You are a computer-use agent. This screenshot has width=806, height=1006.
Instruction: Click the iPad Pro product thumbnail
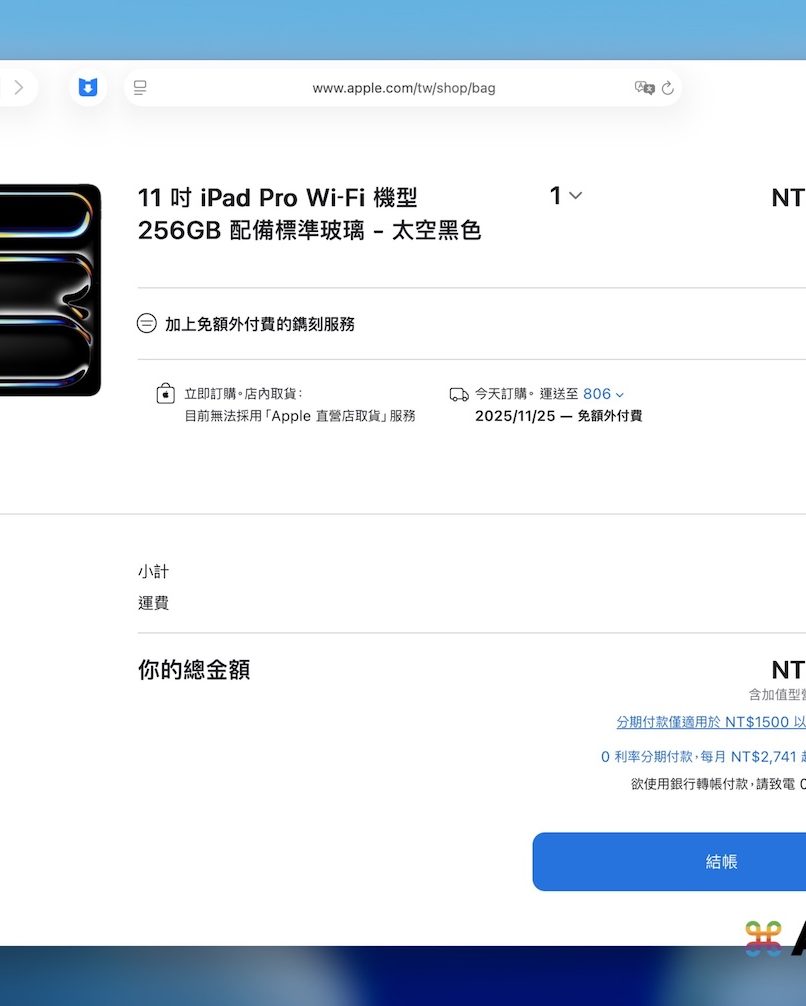pyautogui.click(x=50, y=290)
